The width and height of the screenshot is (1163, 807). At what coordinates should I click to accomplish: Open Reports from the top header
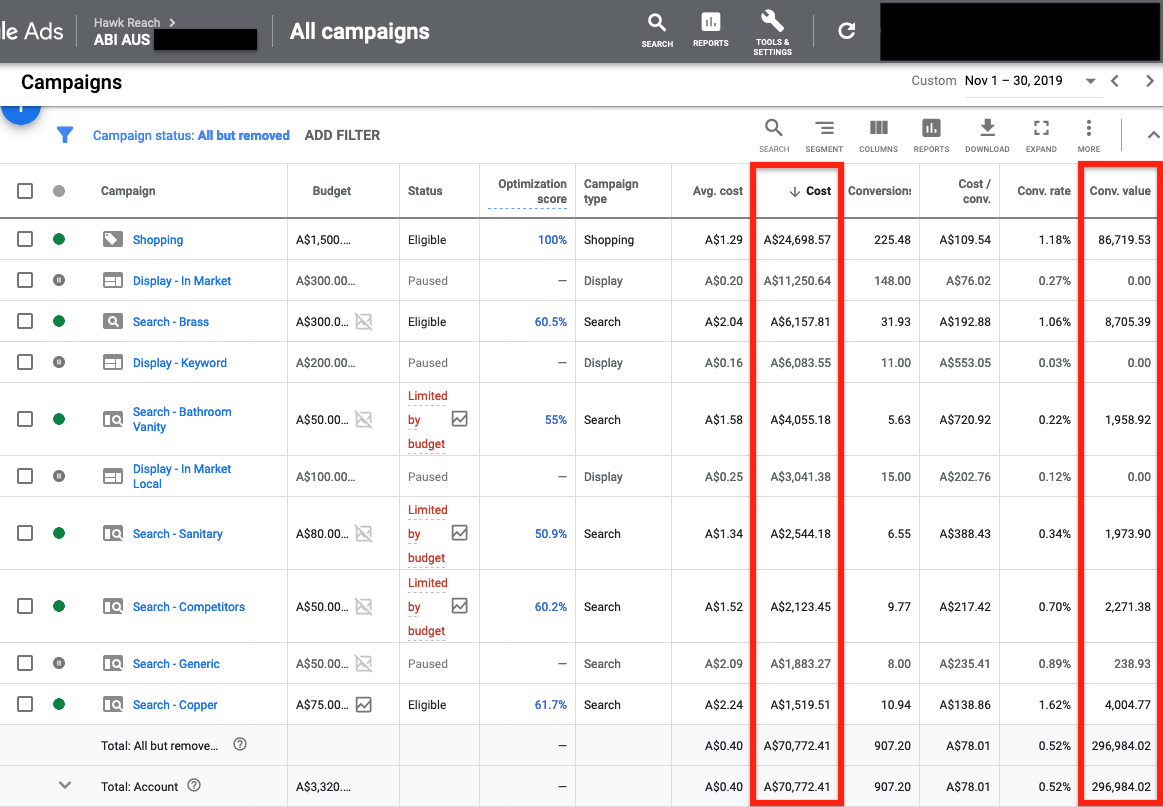(710, 29)
